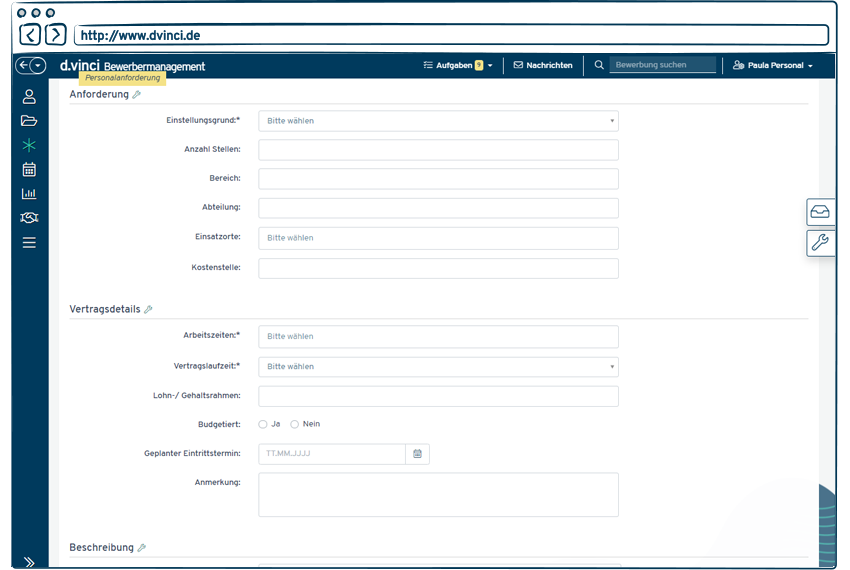This screenshot has width=850, height=570.
Task: Click the Personalanforderung yellow tag
Action: tap(123, 78)
